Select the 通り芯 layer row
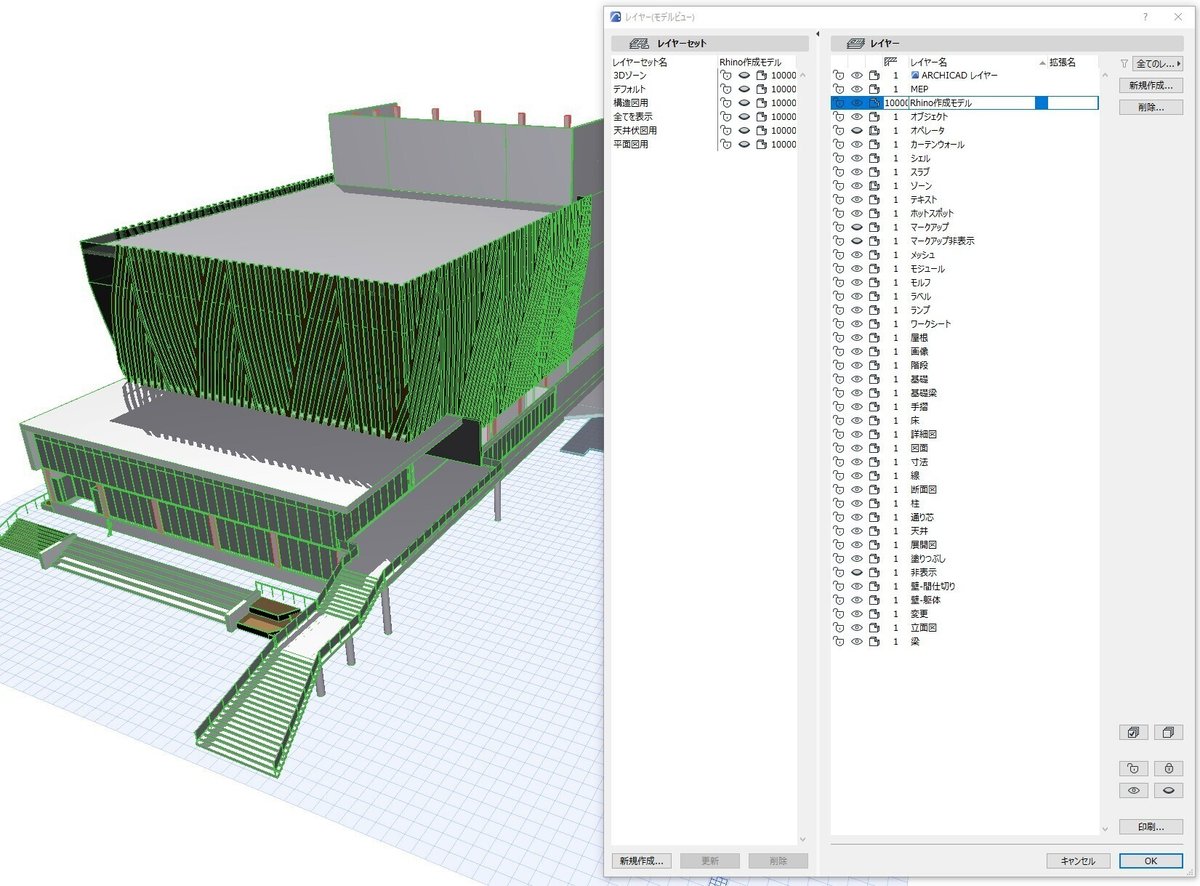 [x=964, y=517]
